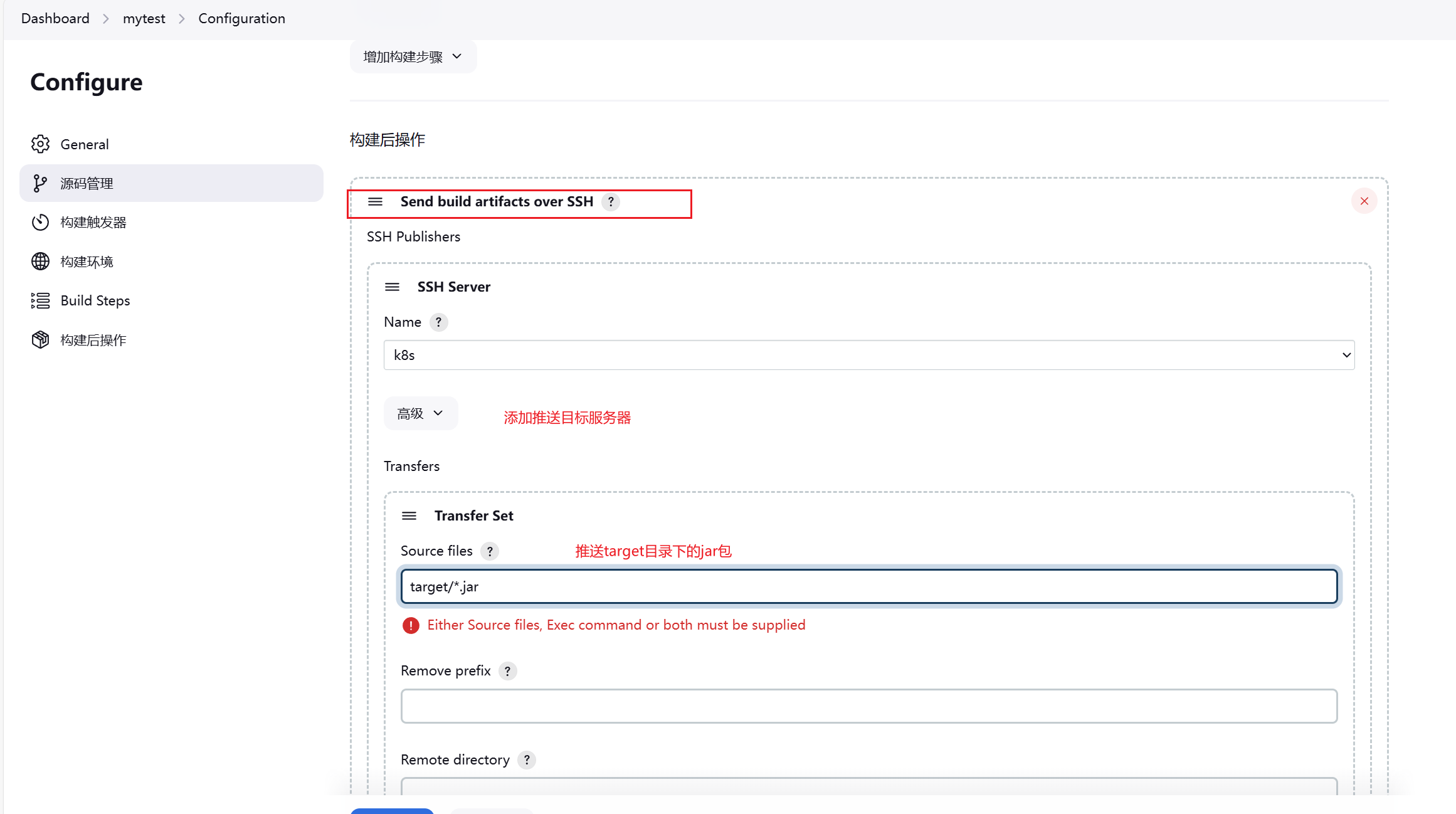This screenshot has height=814, width=1456.
Task: Open help for the Name field
Action: pyautogui.click(x=438, y=322)
